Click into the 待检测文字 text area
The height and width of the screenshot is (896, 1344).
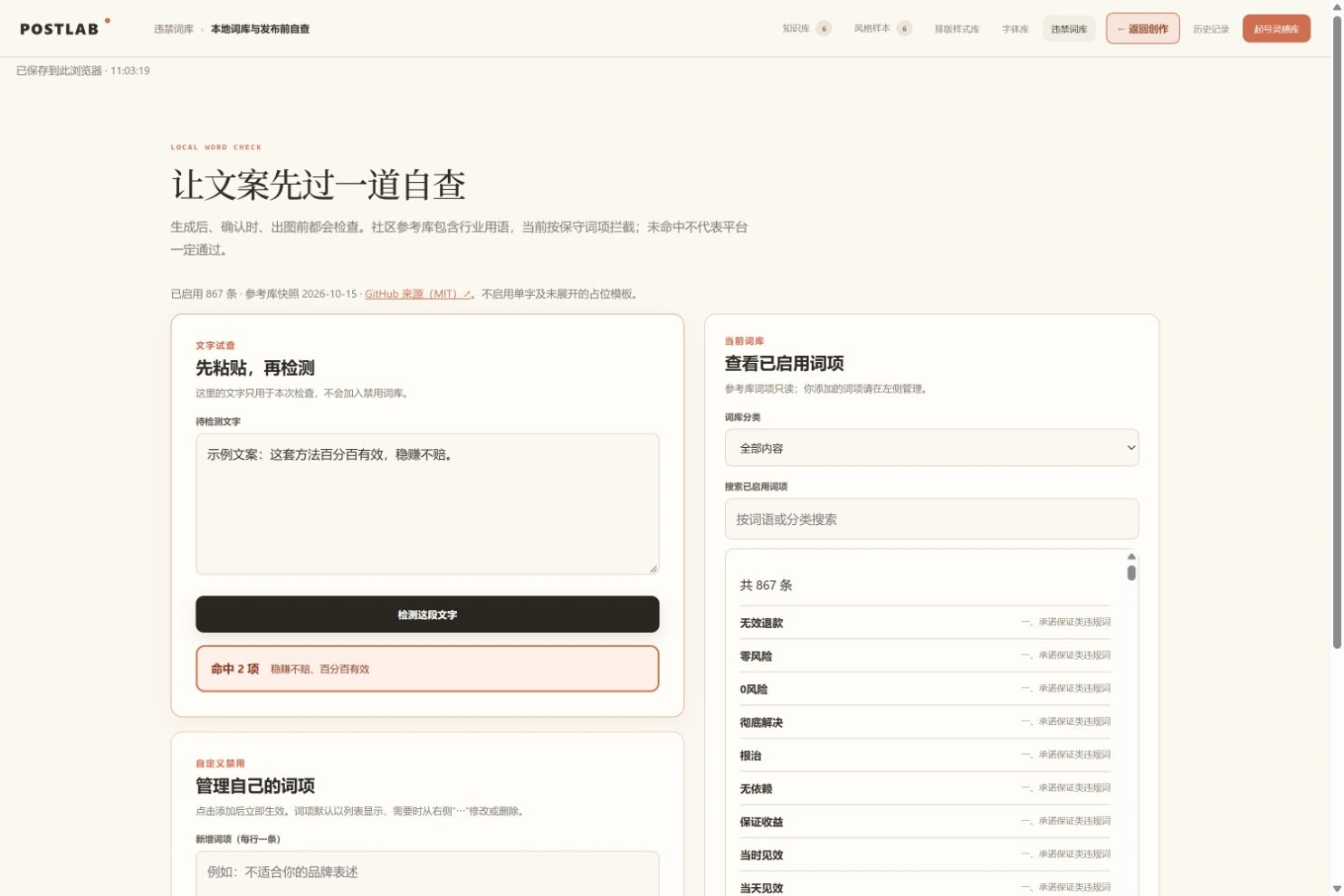(x=427, y=503)
